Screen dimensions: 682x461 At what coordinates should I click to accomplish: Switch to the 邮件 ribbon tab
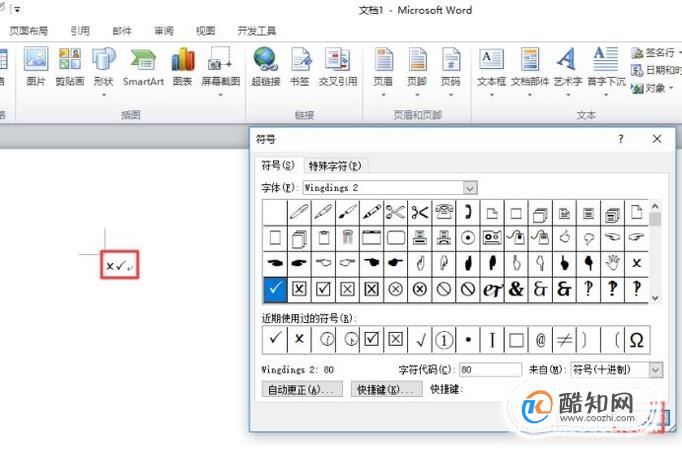coord(122,31)
